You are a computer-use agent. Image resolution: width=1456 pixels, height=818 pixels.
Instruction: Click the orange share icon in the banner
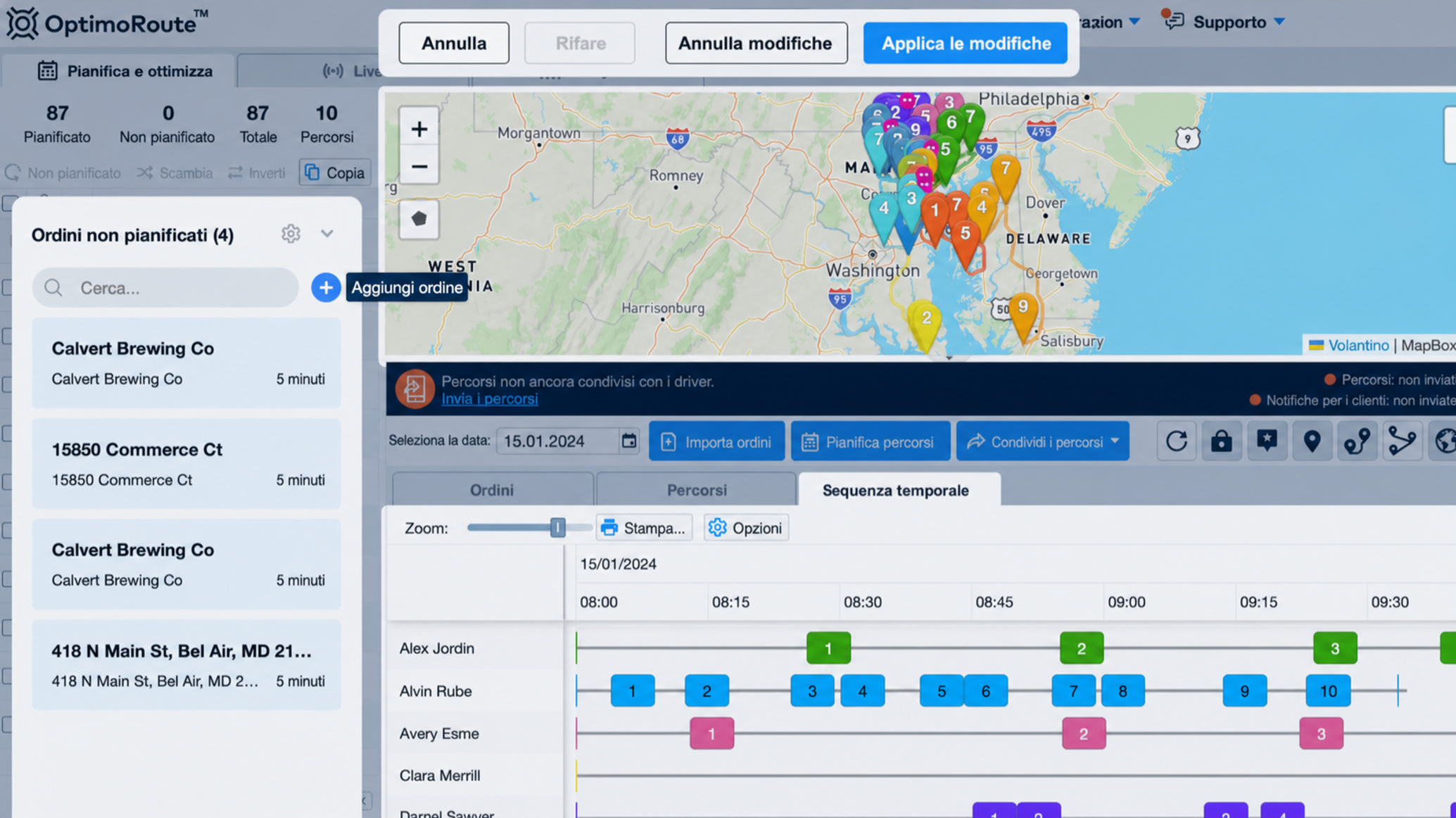point(414,389)
